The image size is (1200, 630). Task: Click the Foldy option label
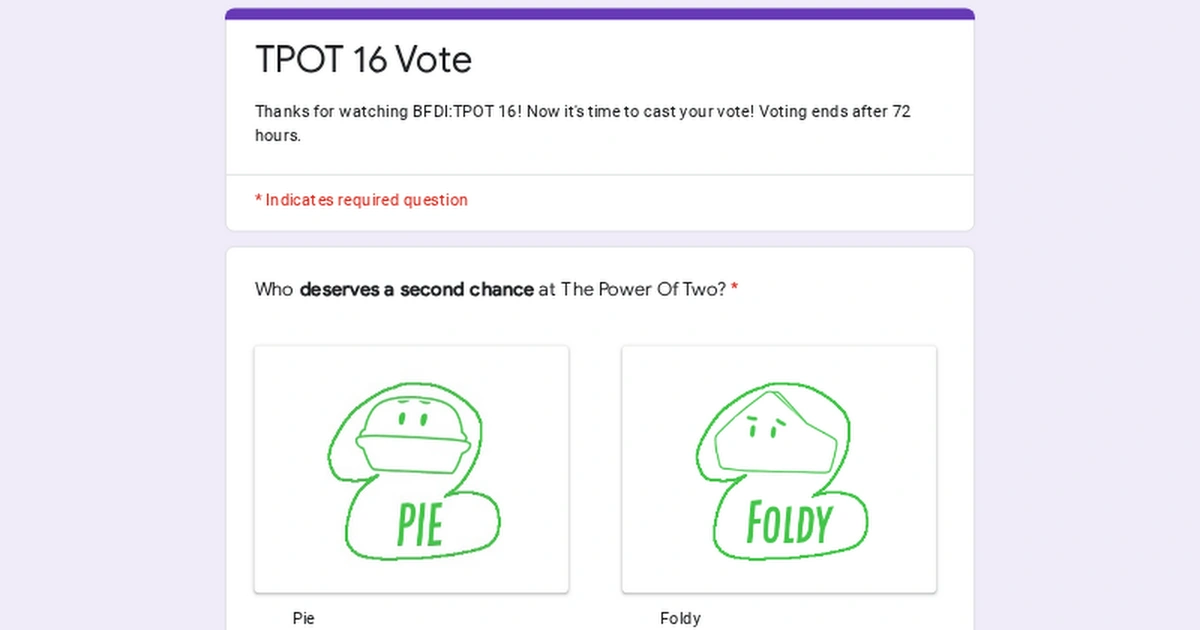[x=681, y=618]
